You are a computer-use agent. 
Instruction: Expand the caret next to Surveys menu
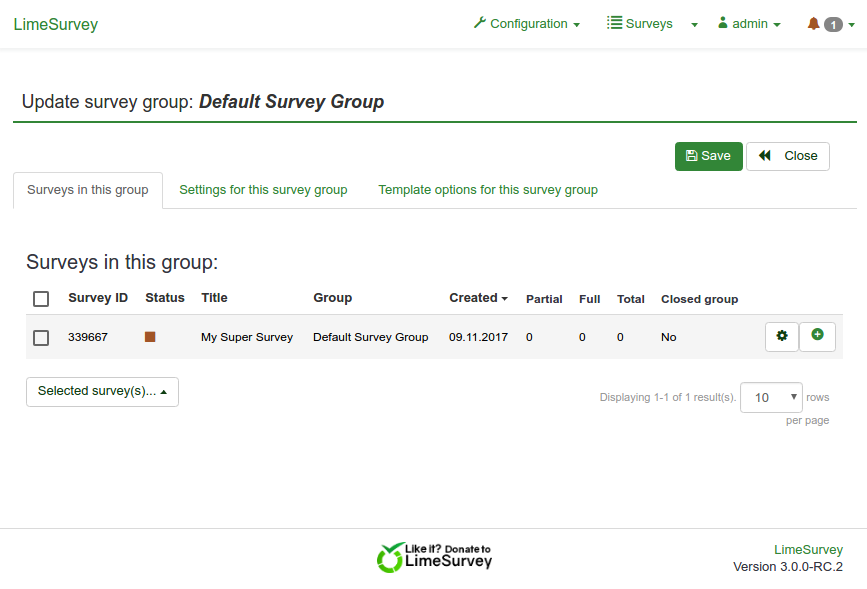pos(694,25)
